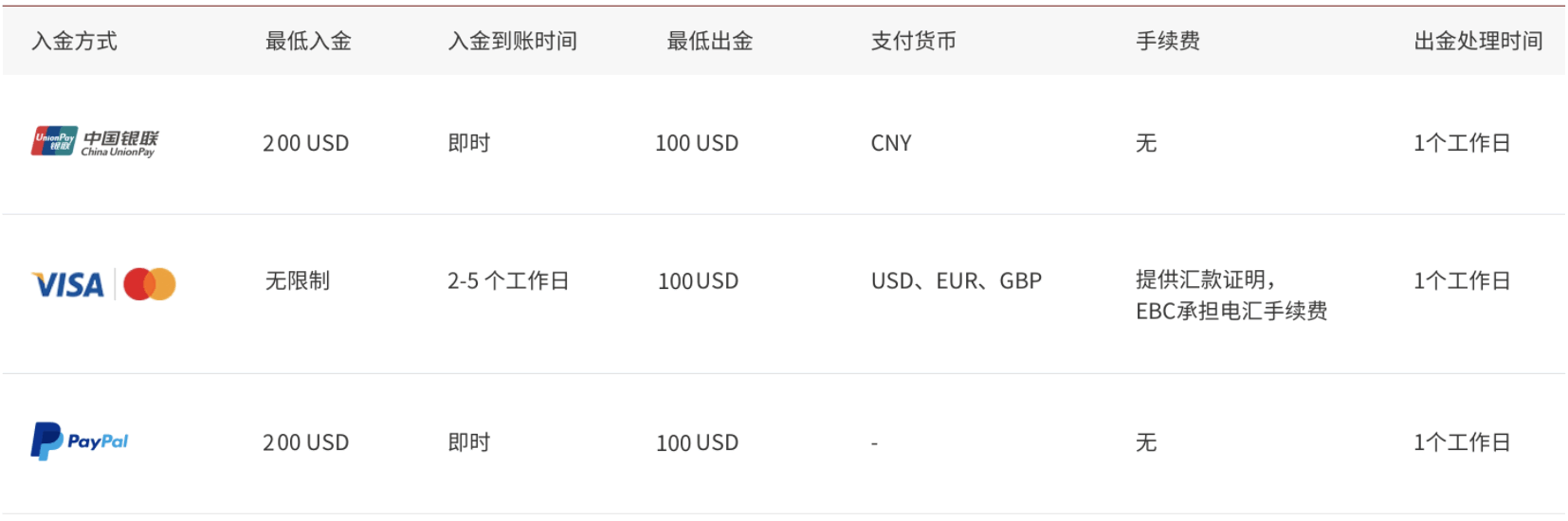Viewport: 1568px width, 521px height.
Task: Click the VISA logo
Action: pyautogui.click(x=68, y=284)
